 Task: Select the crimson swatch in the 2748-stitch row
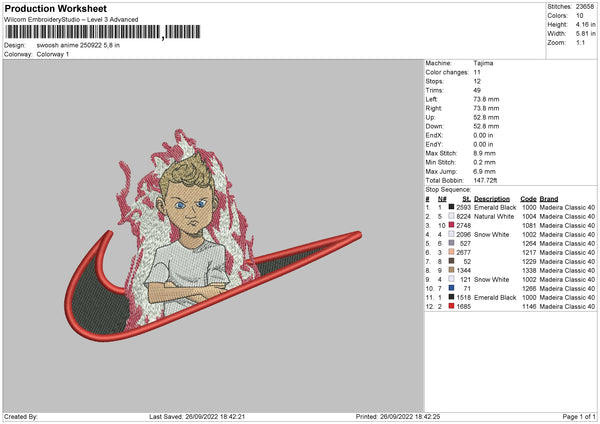click(451, 225)
